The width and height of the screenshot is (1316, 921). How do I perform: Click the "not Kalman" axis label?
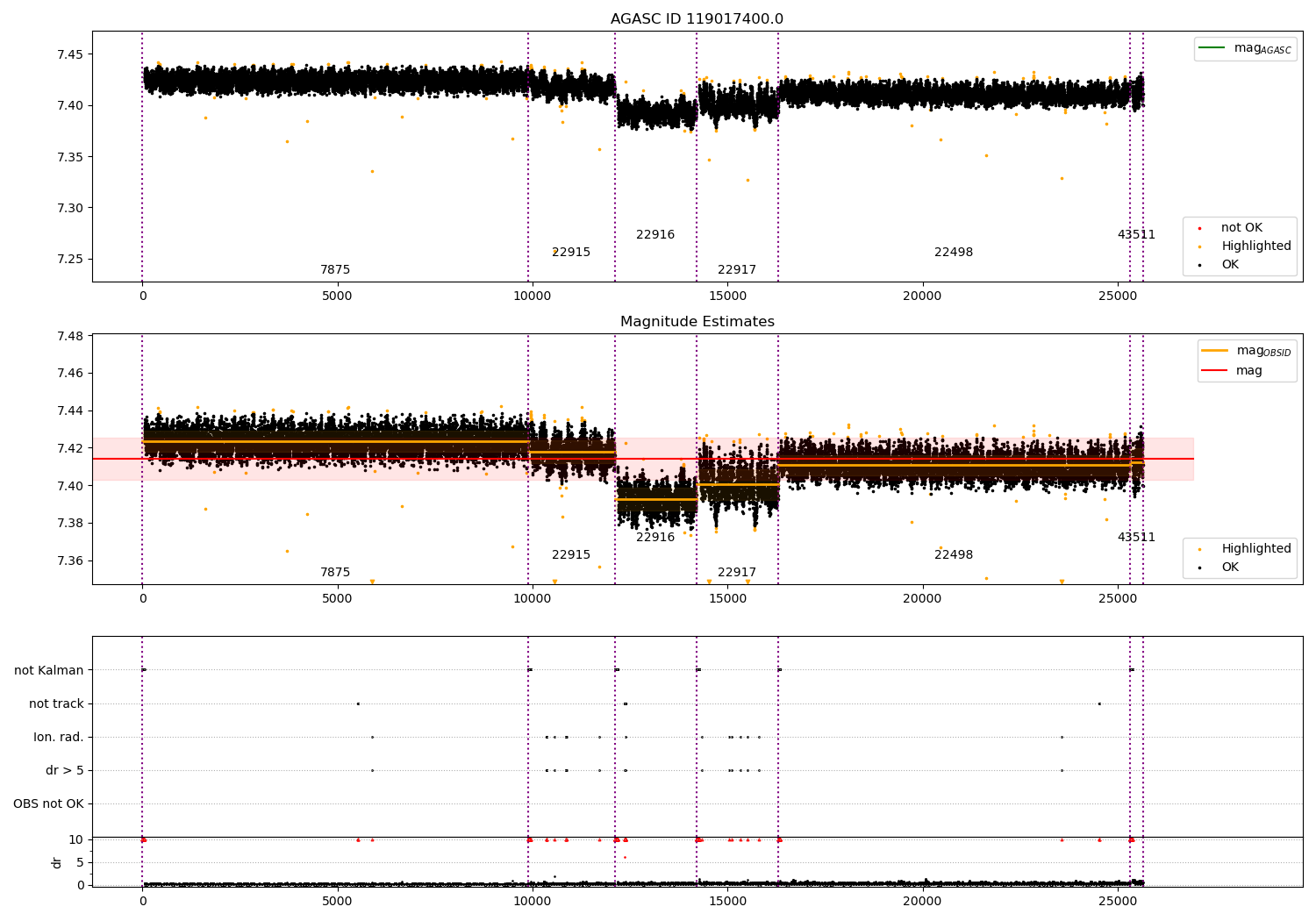49,671
